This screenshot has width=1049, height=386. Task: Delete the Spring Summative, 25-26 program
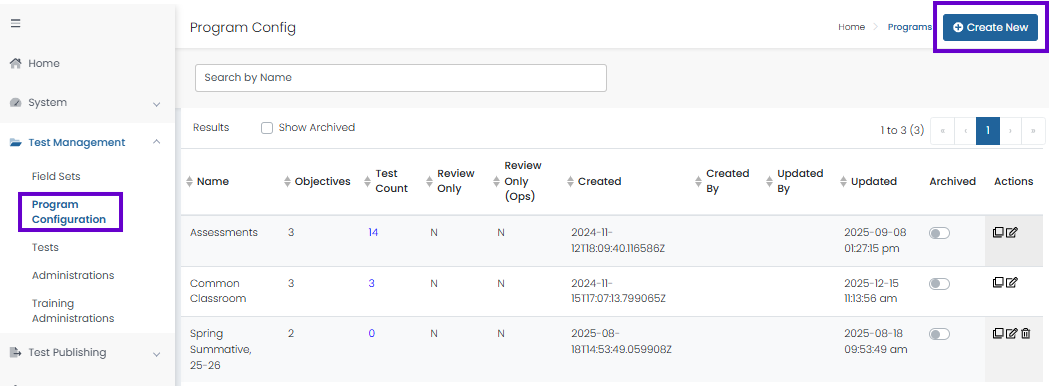pyautogui.click(x=1026, y=333)
